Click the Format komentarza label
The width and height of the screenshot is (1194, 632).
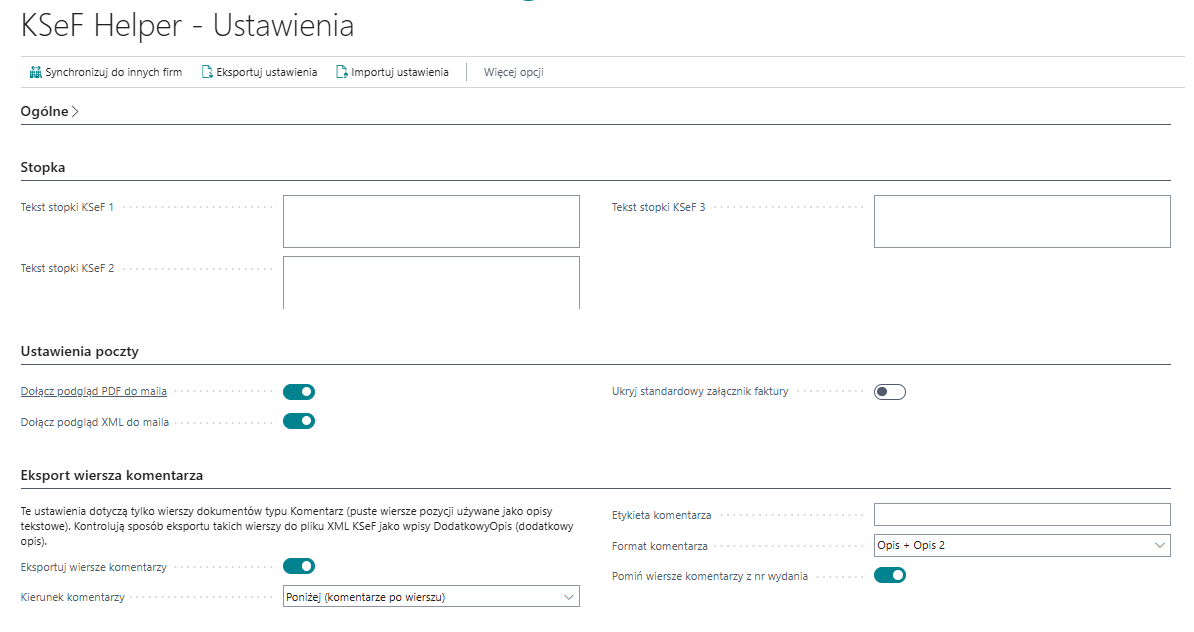click(x=659, y=546)
